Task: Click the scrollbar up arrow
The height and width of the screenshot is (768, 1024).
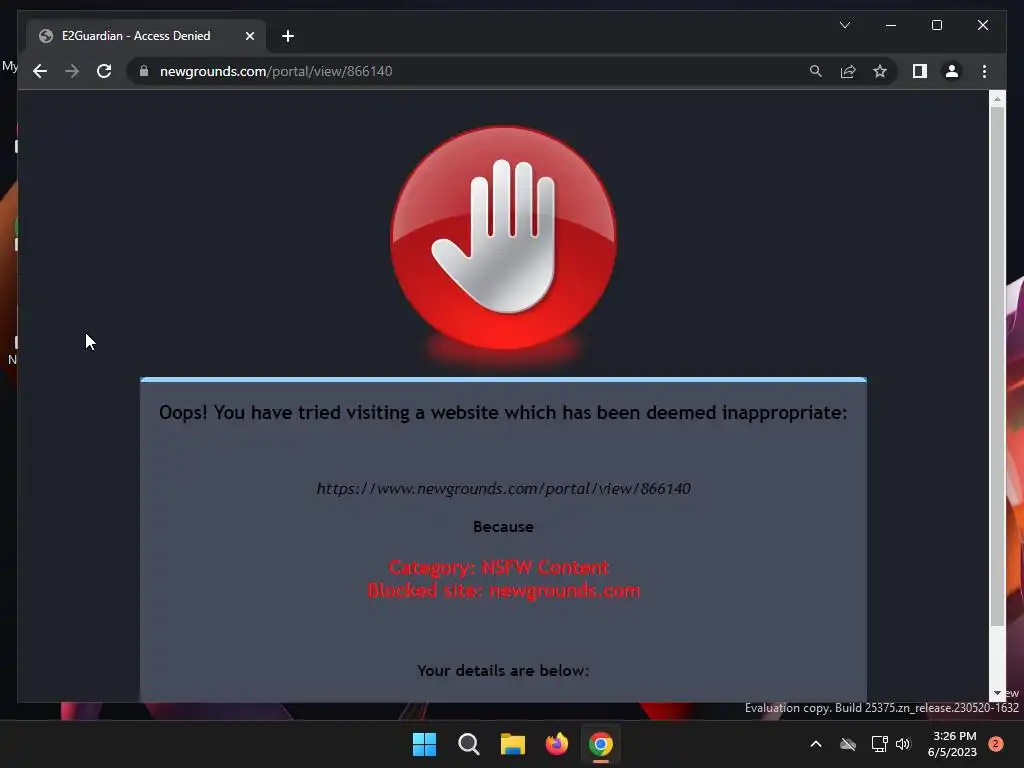Action: tap(997, 99)
